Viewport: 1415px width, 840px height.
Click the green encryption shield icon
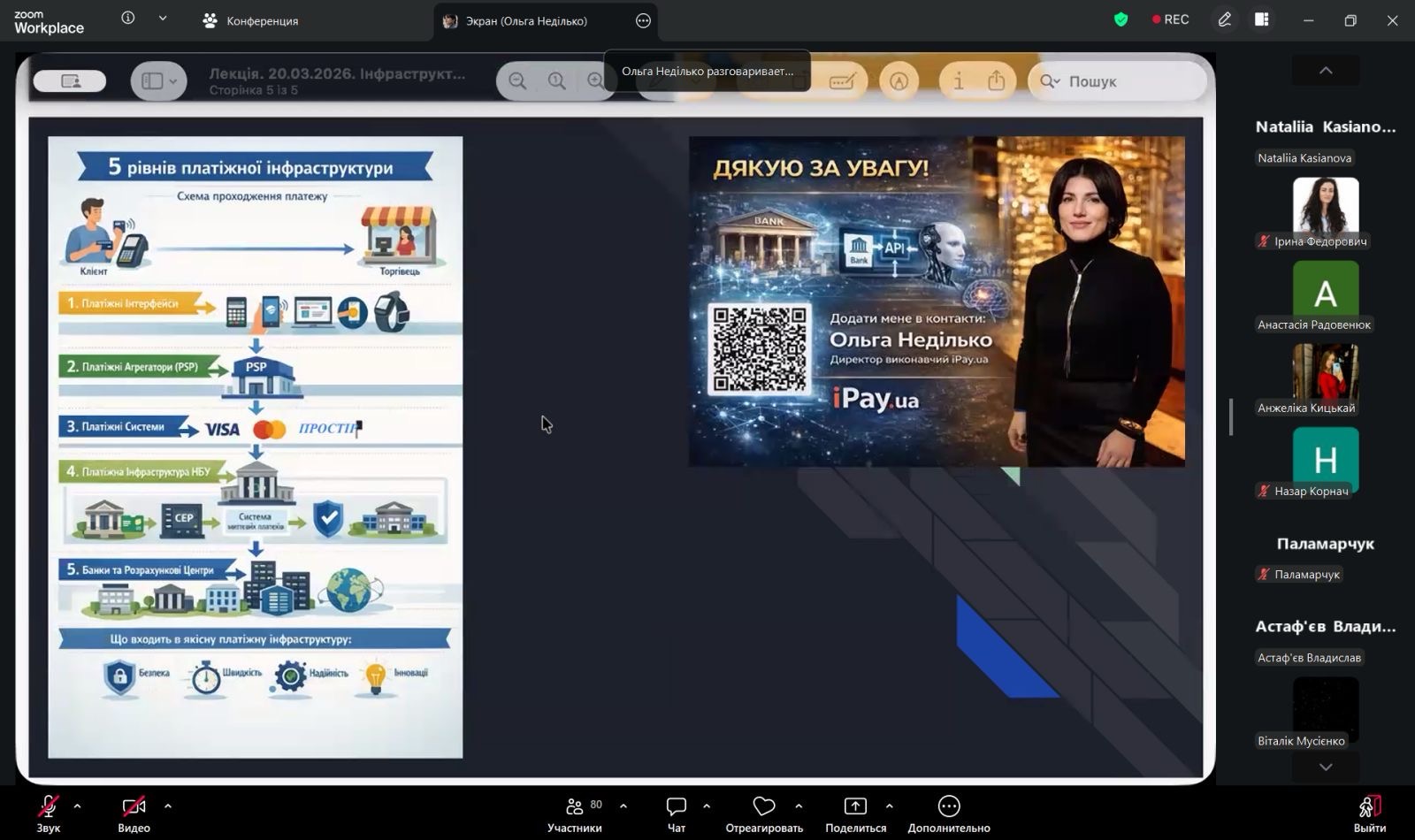[1121, 19]
